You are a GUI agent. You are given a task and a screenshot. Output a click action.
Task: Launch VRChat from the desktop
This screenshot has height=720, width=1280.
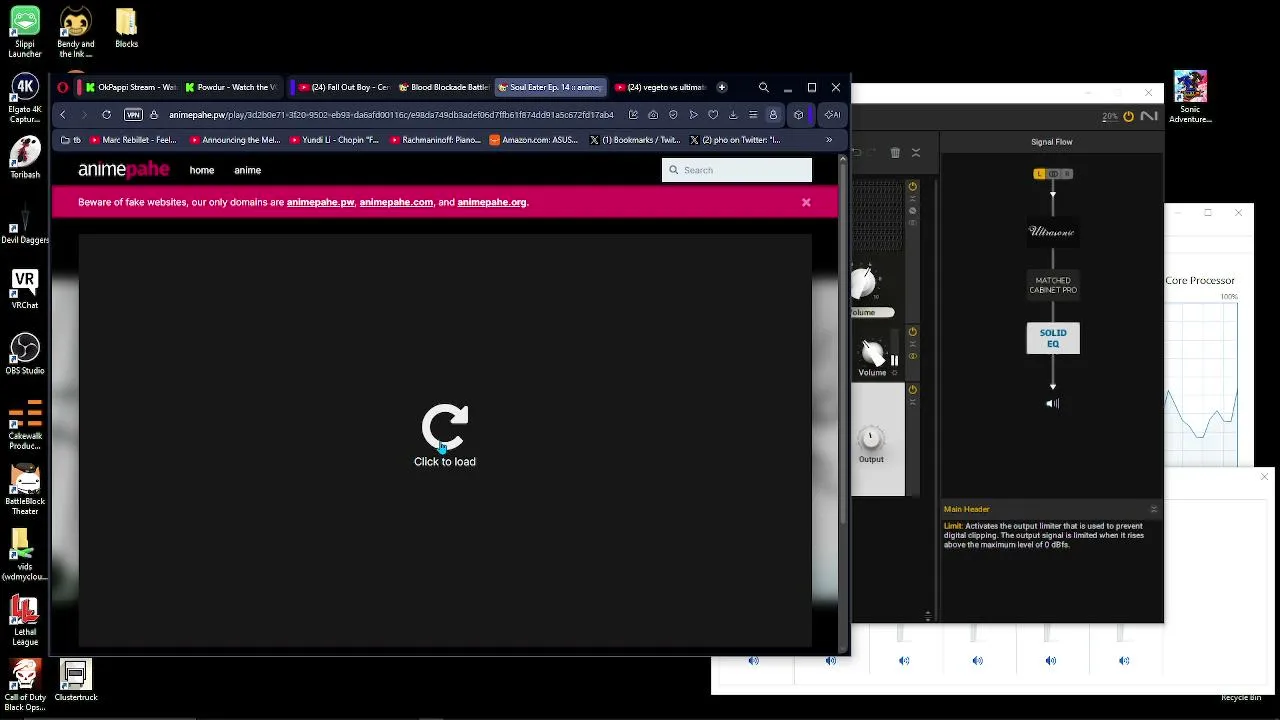coord(25,289)
